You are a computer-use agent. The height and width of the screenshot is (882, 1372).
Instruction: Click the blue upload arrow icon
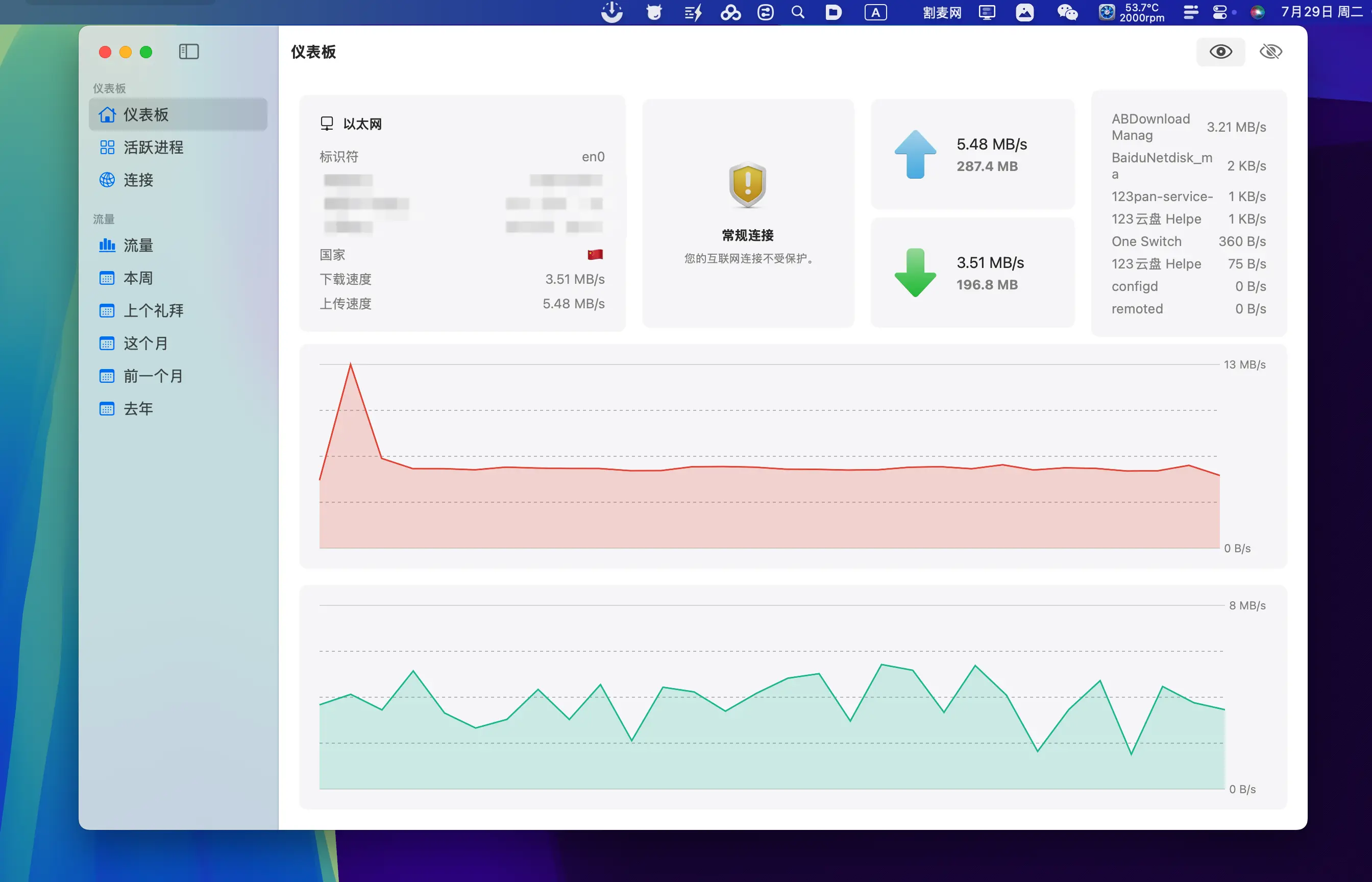915,155
